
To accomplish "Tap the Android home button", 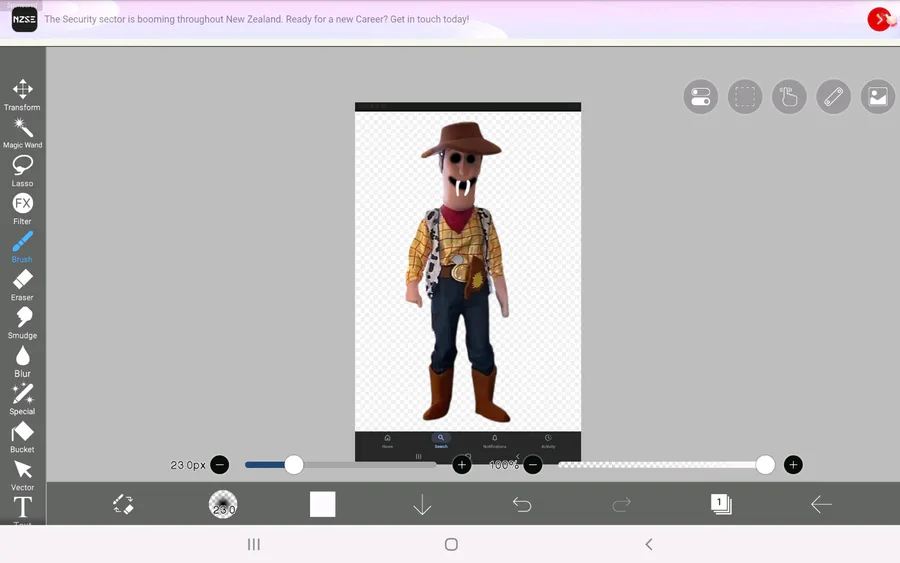I will (451, 544).
